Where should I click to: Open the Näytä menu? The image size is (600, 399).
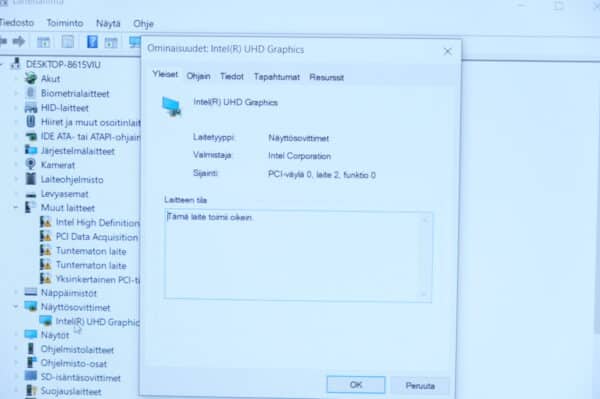[x=108, y=24]
